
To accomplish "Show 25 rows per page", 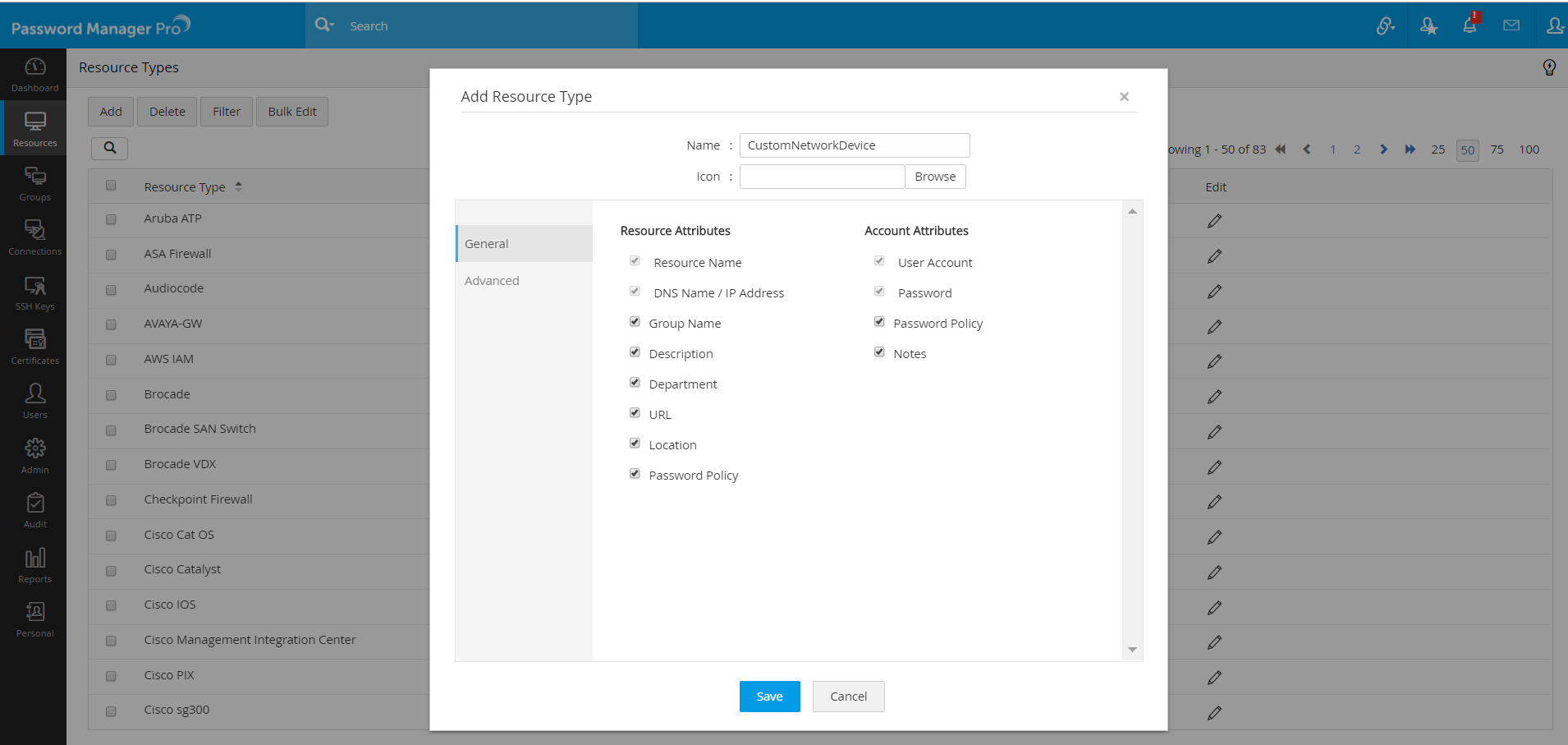I will 1438,149.
